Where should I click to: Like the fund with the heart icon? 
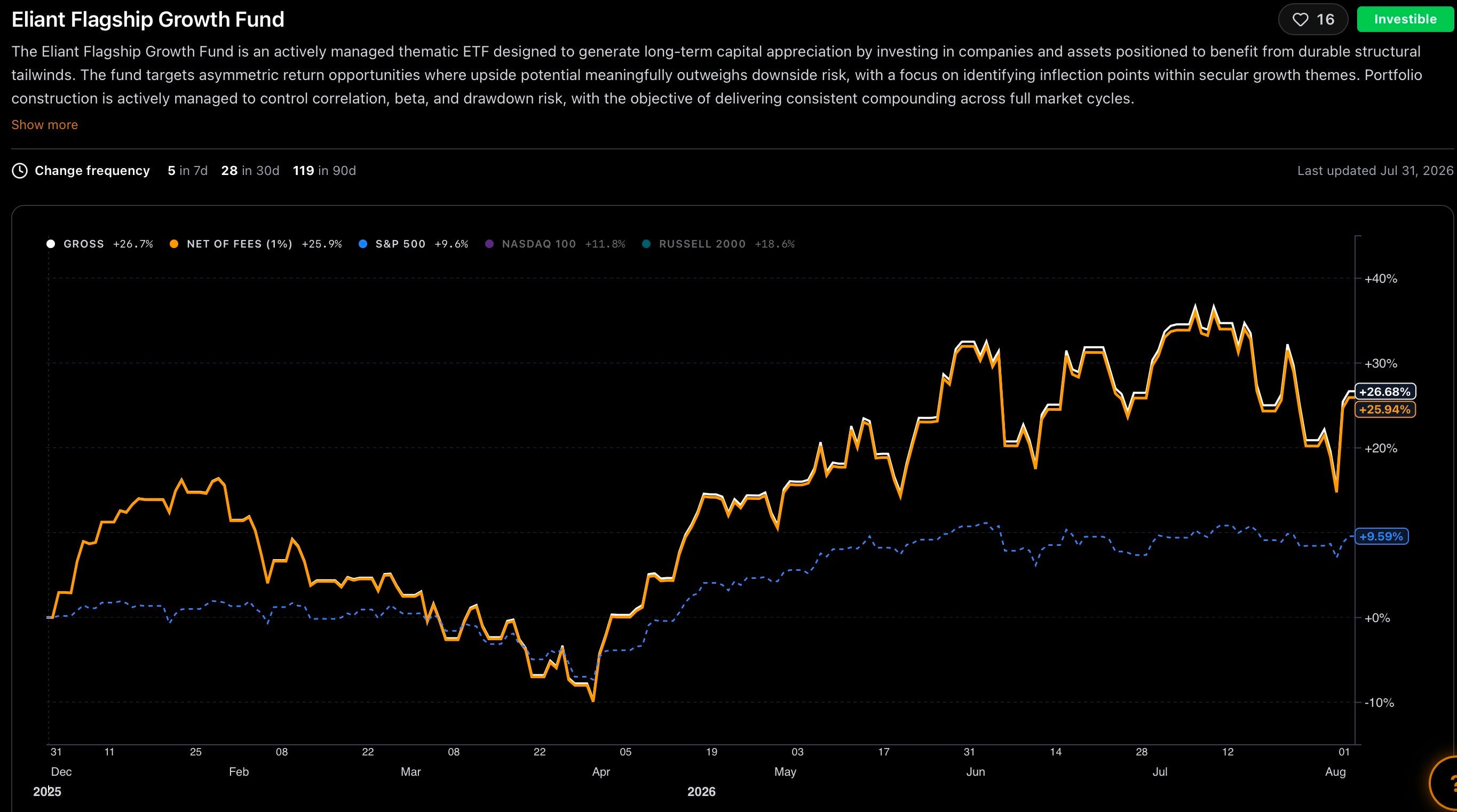click(x=1313, y=19)
